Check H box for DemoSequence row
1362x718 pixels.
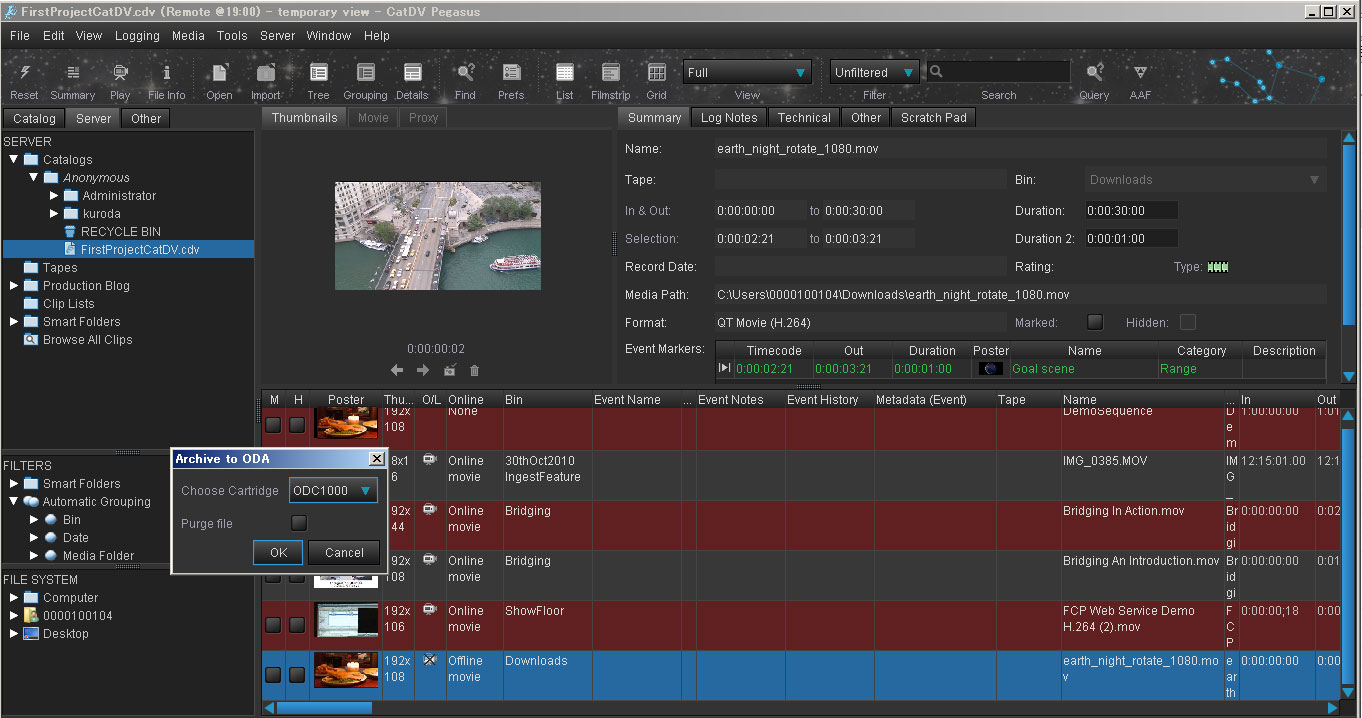click(x=297, y=425)
